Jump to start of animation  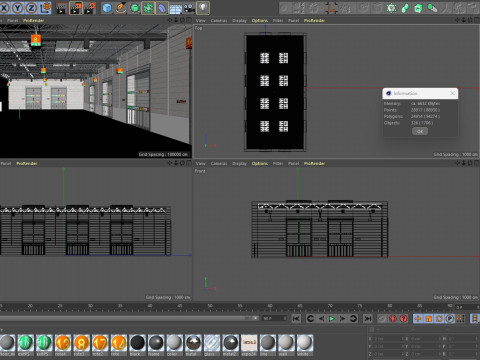296,319
